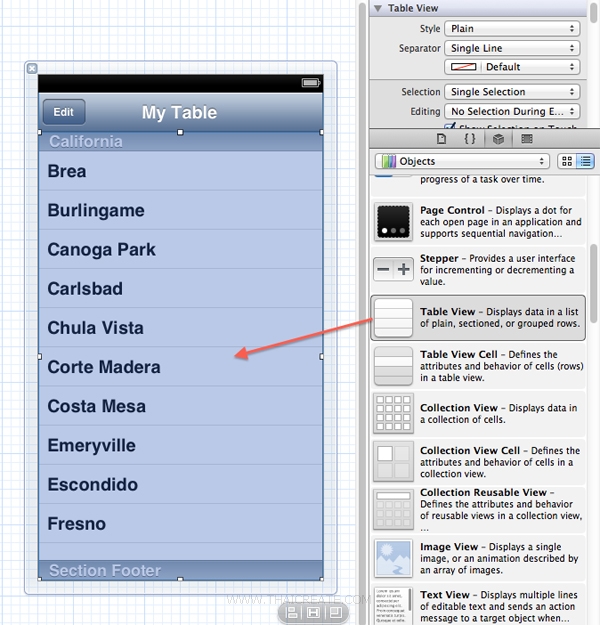
Task: Switch library to icon grid view
Action: click(x=567, y=161)
